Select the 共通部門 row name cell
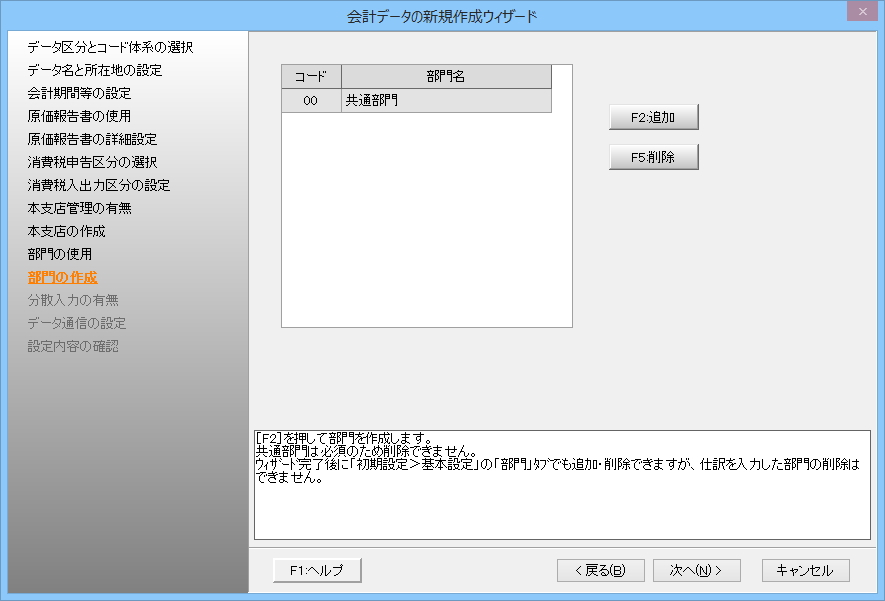This screenshot has width=885, height=601. (446, 101)
